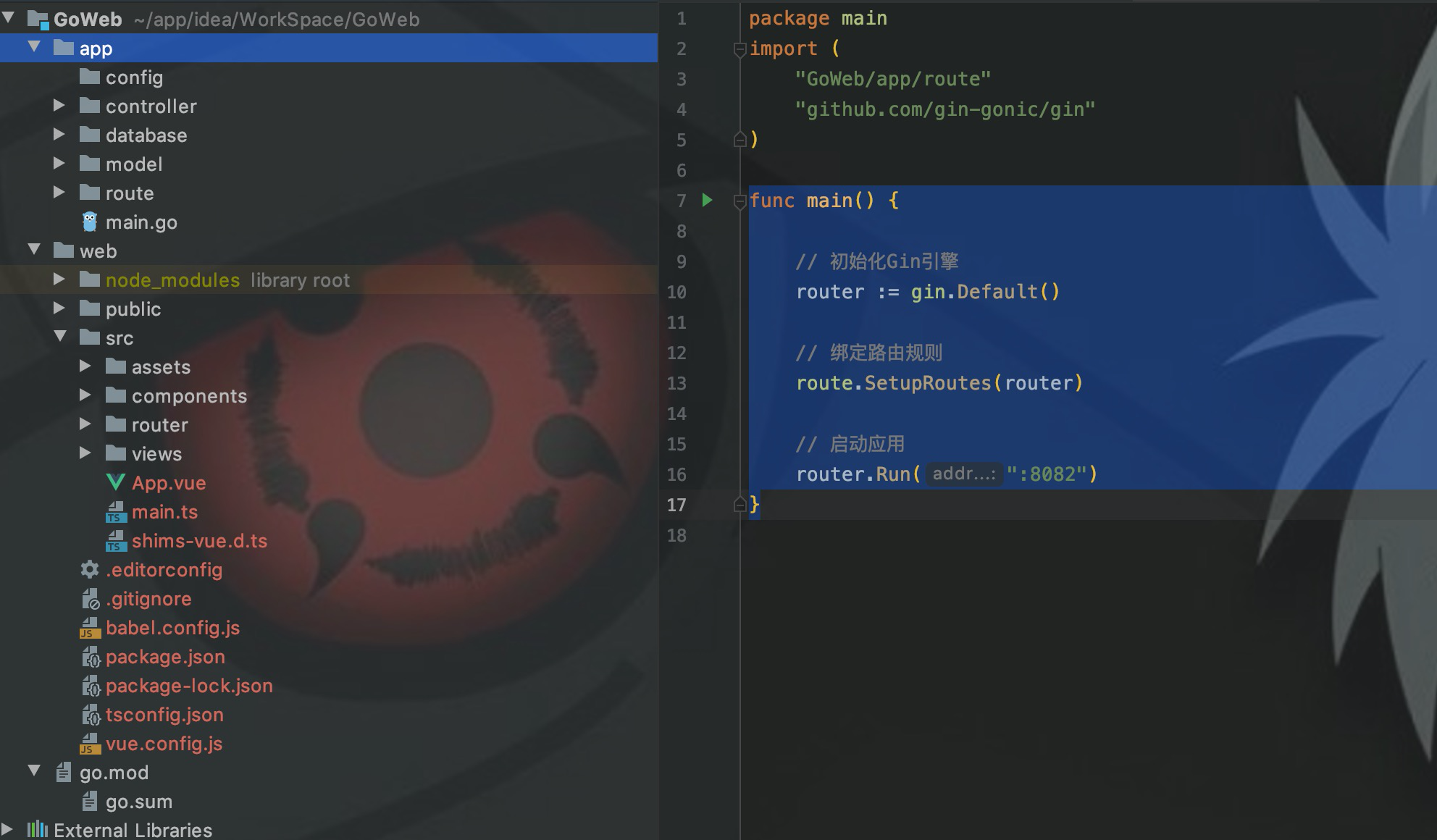Toggle fold marker on the import block line

tap(740, 49)
